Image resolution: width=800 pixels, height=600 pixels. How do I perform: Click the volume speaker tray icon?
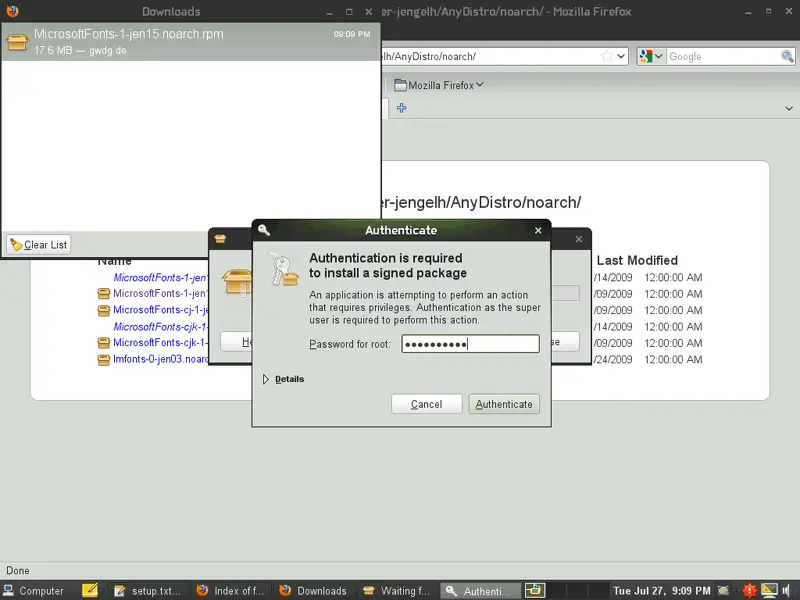(x=786, y=591)
